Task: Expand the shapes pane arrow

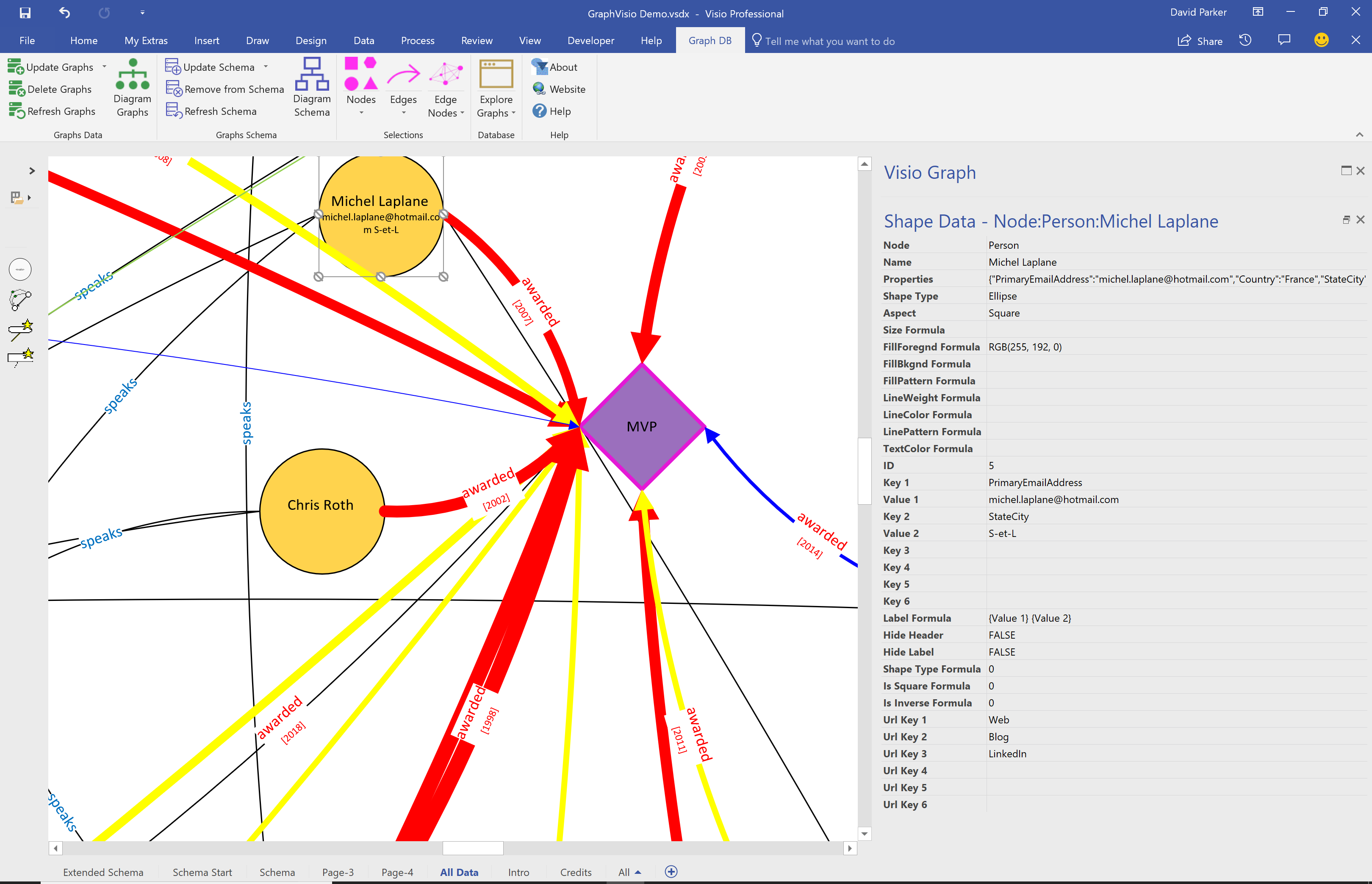Action: click(x=32, y=170)
